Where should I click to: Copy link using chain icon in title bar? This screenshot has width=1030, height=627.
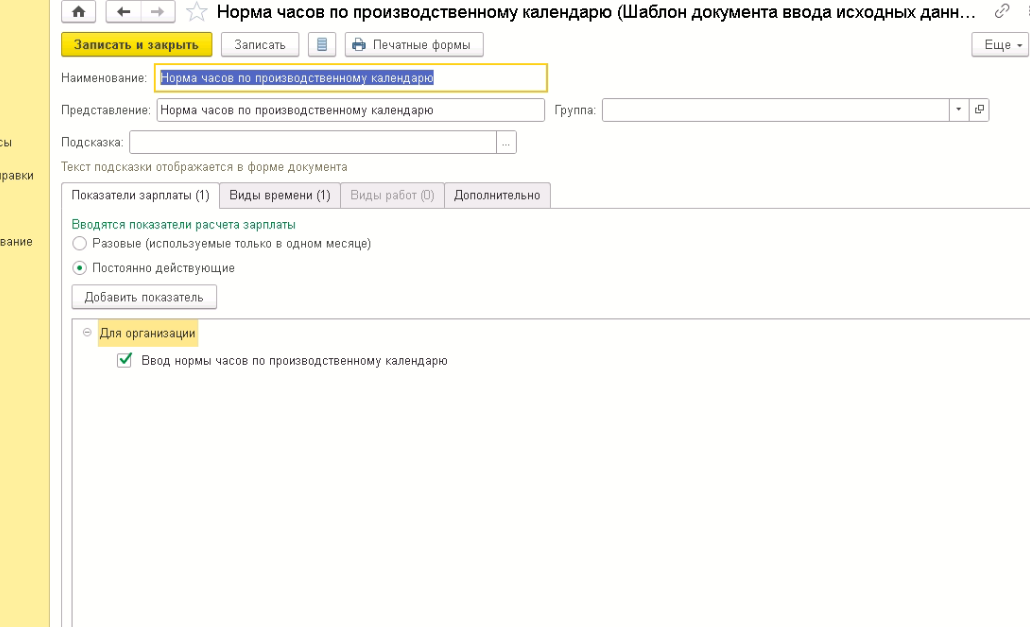pos(1001,13)
